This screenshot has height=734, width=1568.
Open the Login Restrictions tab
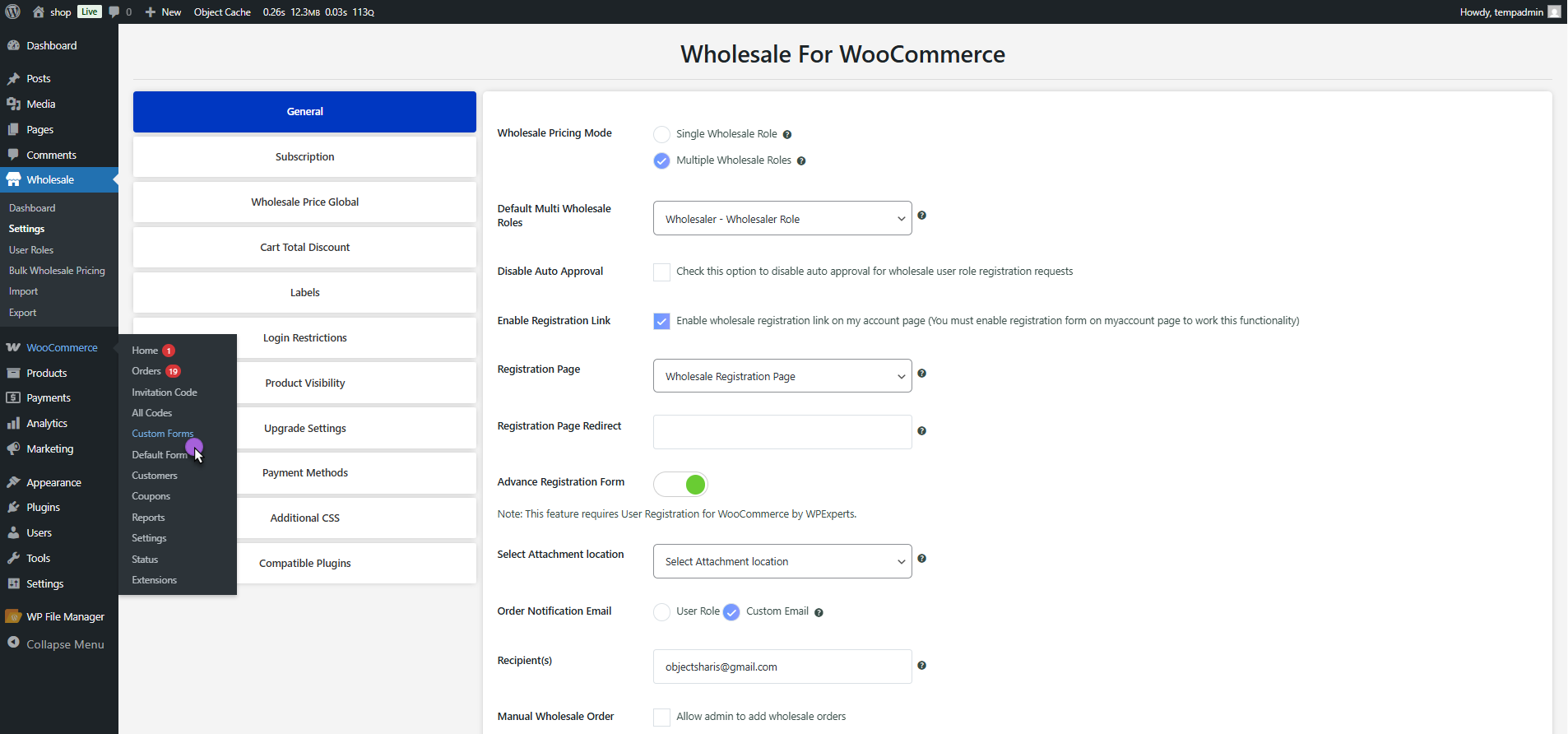(304, 337)
